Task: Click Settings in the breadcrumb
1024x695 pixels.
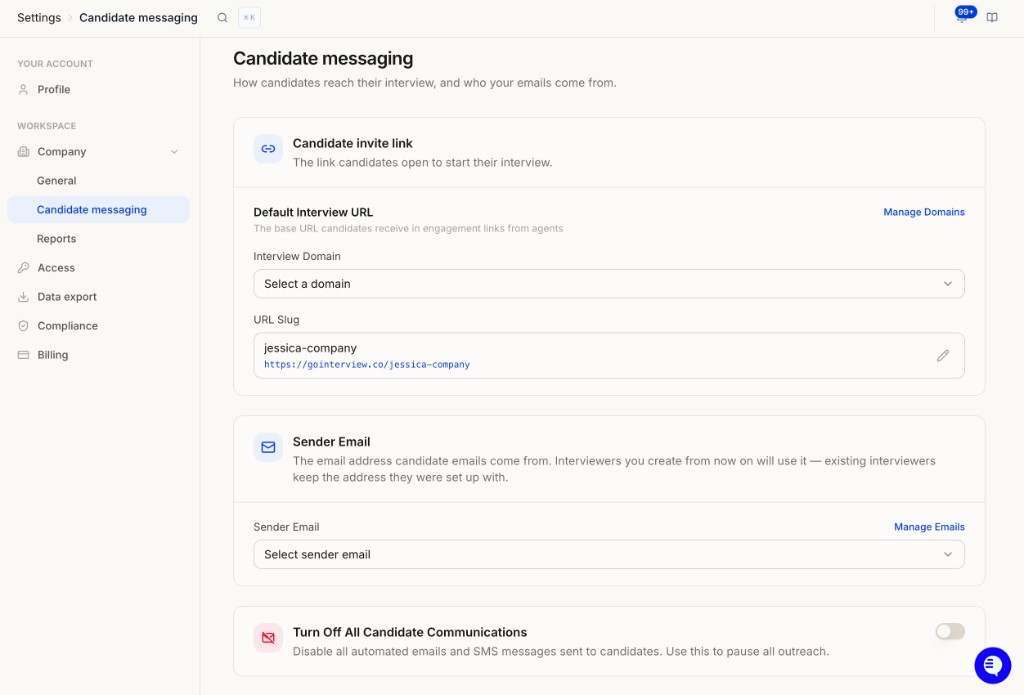Action: tap(39, 18)
